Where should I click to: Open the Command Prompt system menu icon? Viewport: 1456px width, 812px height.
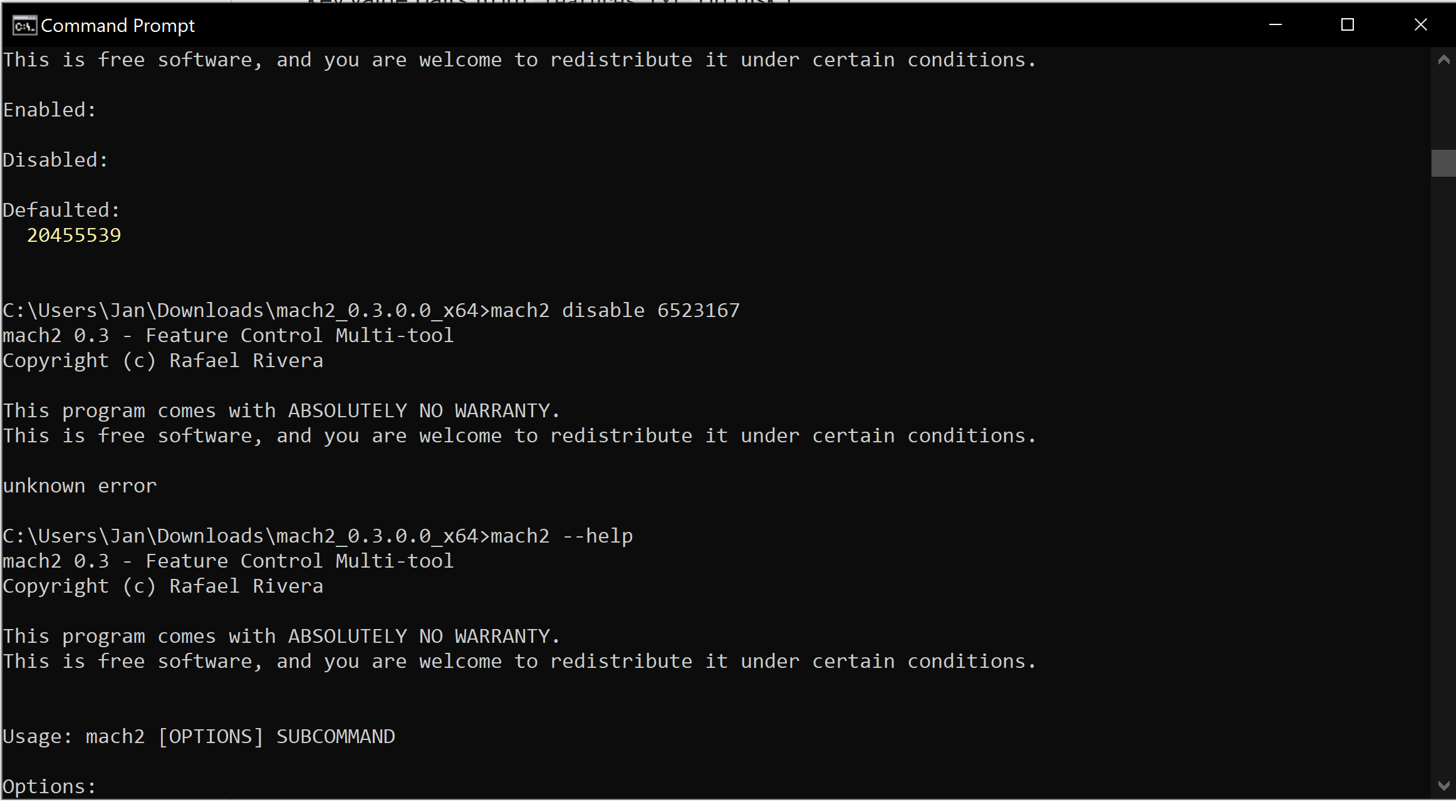[24, 25]
